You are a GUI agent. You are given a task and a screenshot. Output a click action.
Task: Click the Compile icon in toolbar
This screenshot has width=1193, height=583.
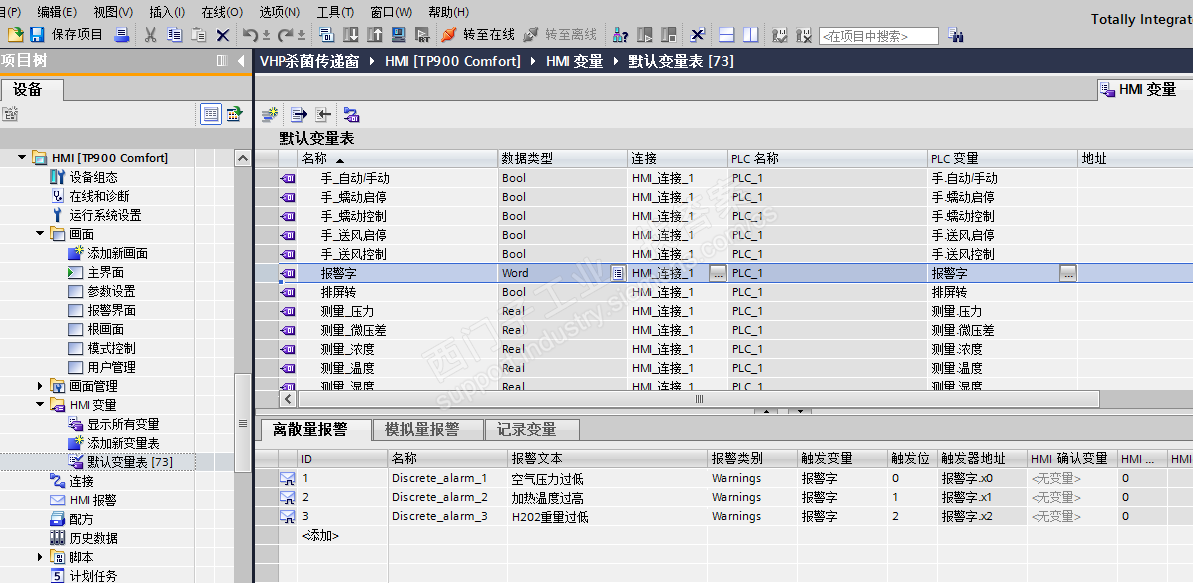(326, 34)
